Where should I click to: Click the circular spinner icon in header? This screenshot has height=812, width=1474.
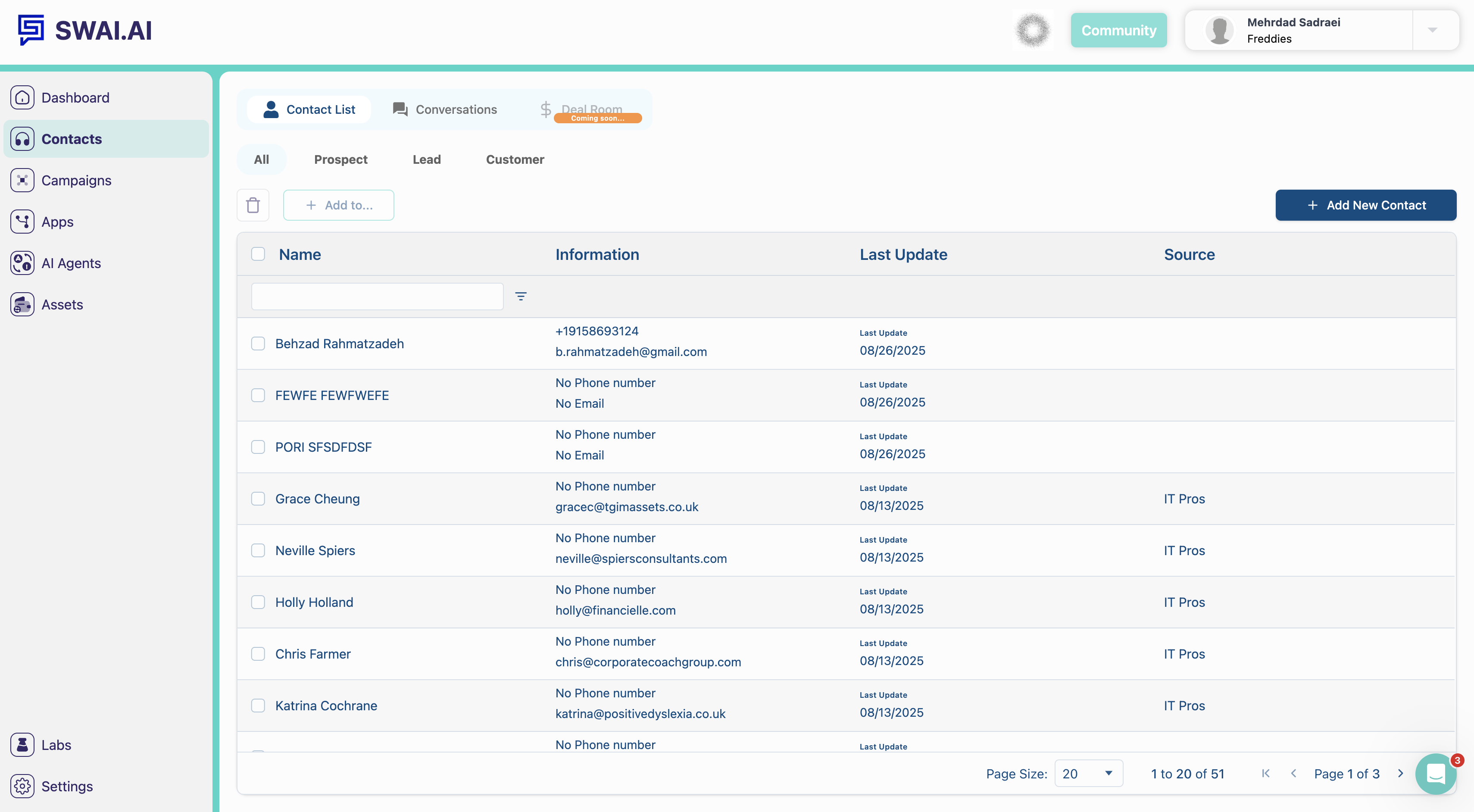(x=1033, y=30)
